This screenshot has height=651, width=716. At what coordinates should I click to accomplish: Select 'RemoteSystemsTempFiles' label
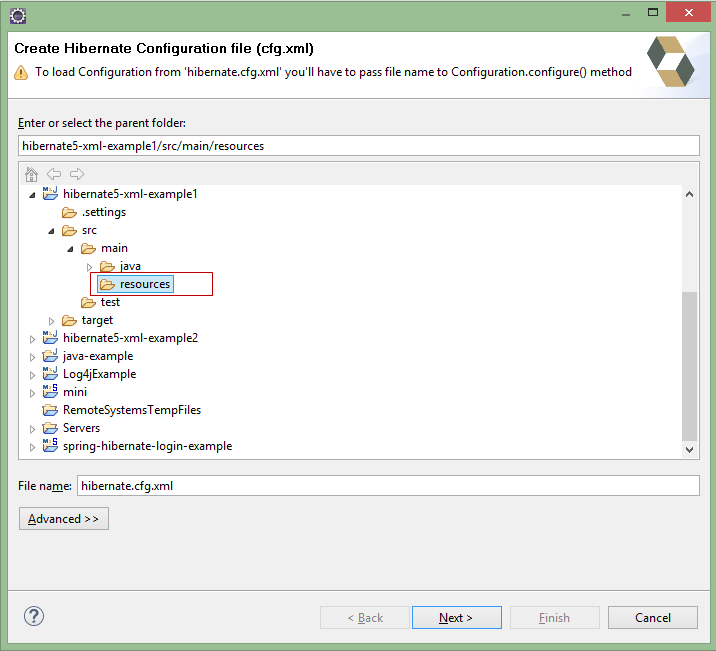[132, 410]
